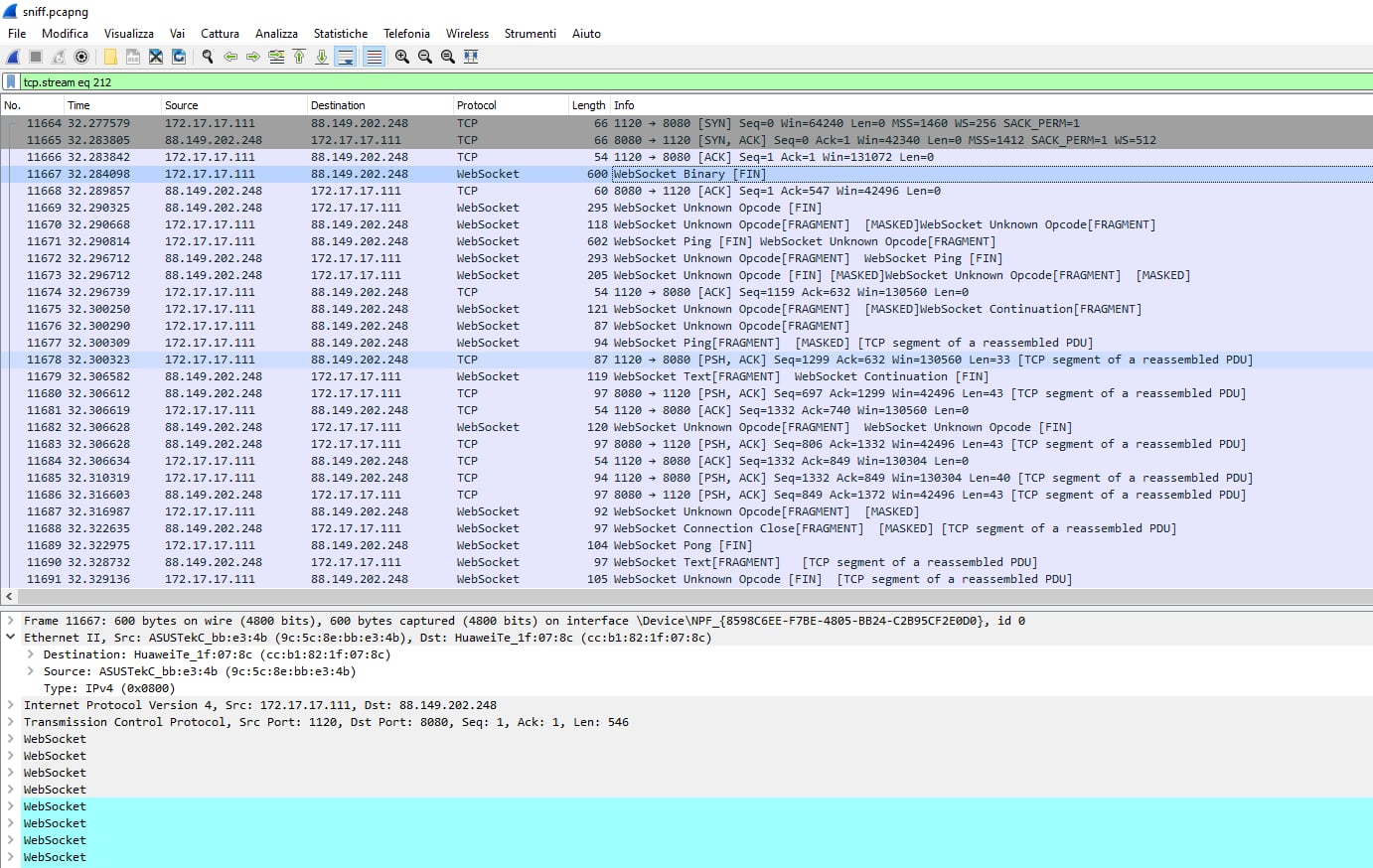Jump to the first packet
Screen dimensions: 1373x868
[x=299, y=57]
